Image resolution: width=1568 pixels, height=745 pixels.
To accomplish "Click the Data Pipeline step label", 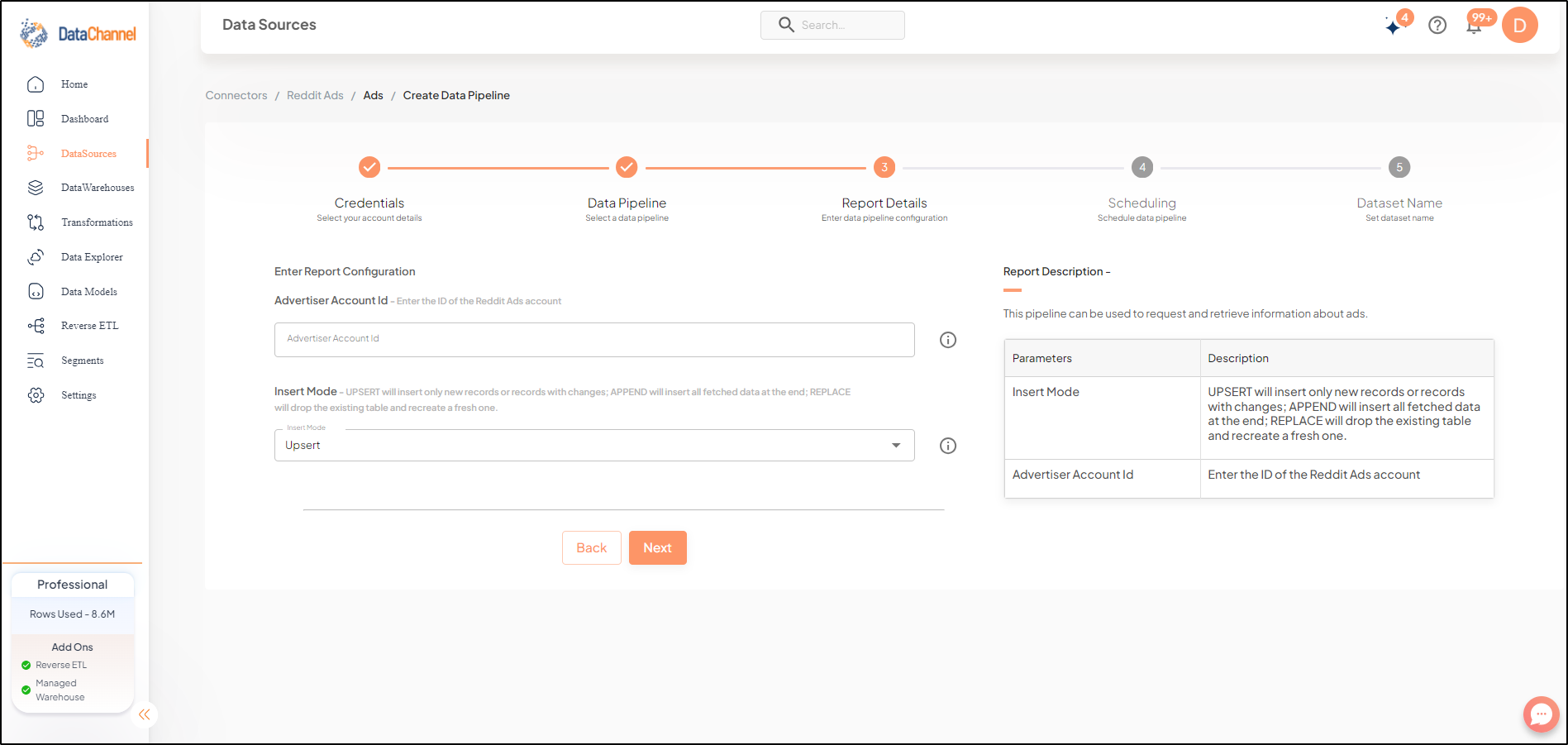I will [x=627, y=203].
